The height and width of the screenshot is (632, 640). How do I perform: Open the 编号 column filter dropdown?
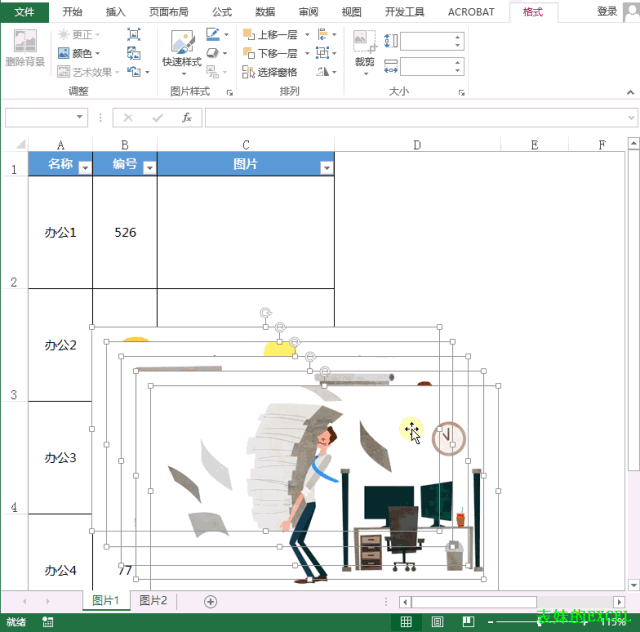[150, 167]
